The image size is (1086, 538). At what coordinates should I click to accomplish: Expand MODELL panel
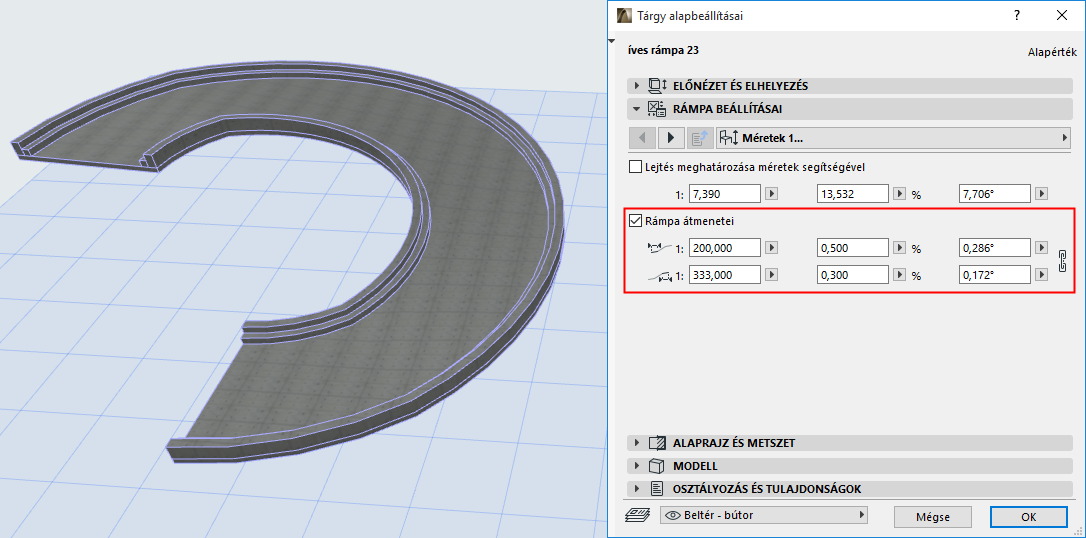tap(636, 466)
